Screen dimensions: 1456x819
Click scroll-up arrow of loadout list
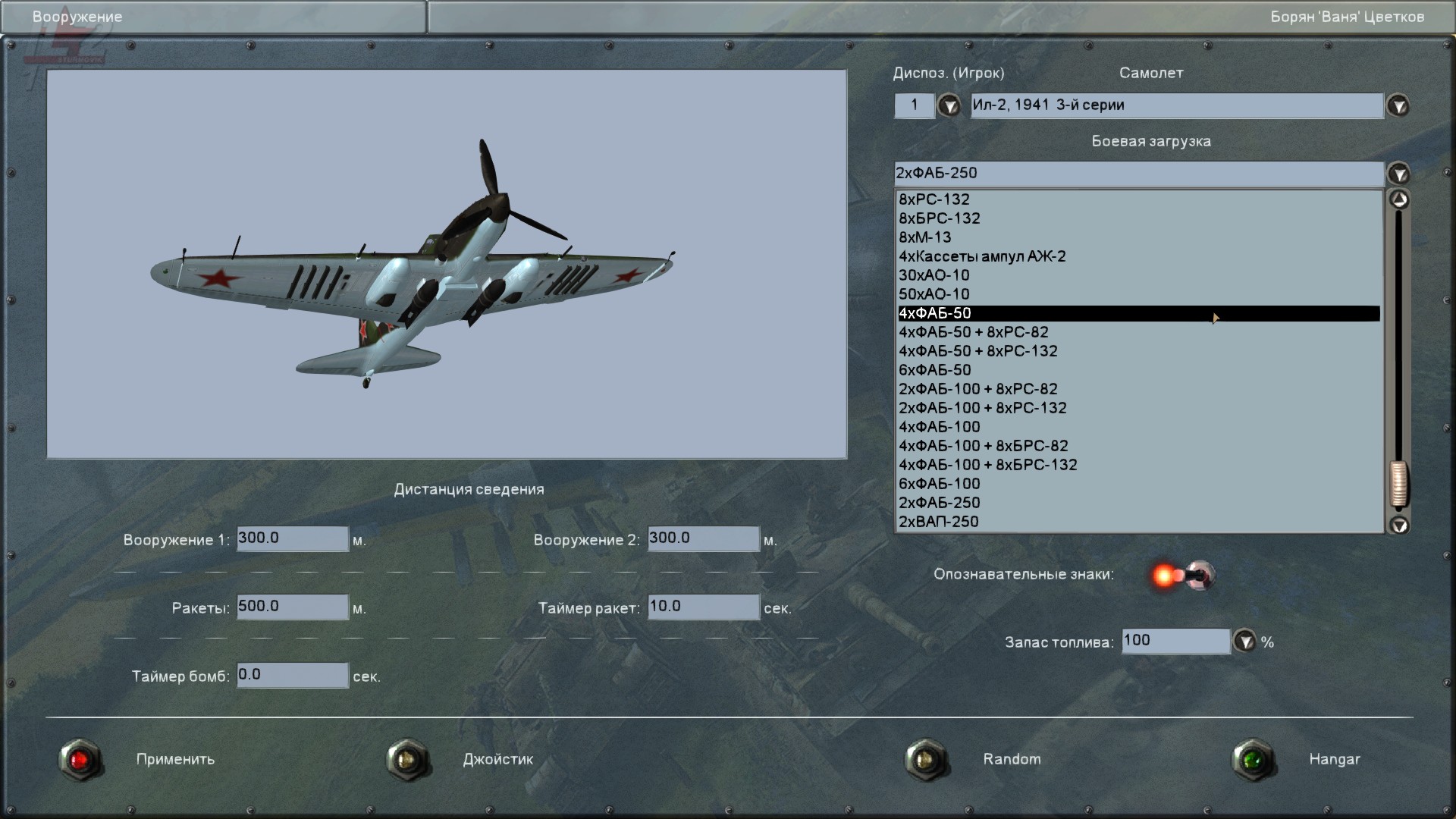coord(1398,200)
